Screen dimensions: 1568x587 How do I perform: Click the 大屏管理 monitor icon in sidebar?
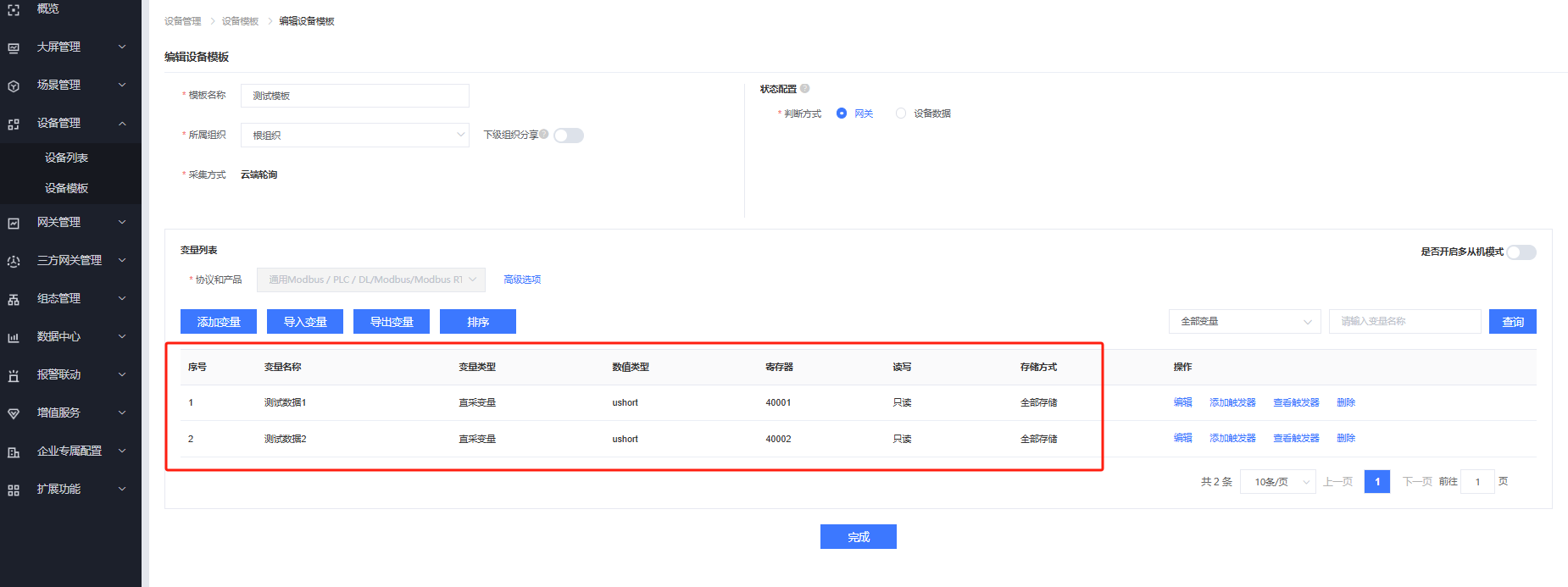pos(14,47)
